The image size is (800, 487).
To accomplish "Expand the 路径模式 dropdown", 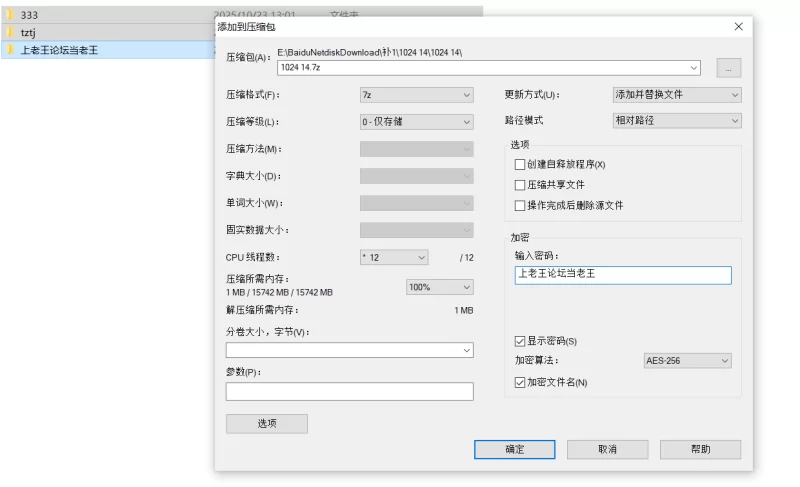I will [x=677, y=120].
